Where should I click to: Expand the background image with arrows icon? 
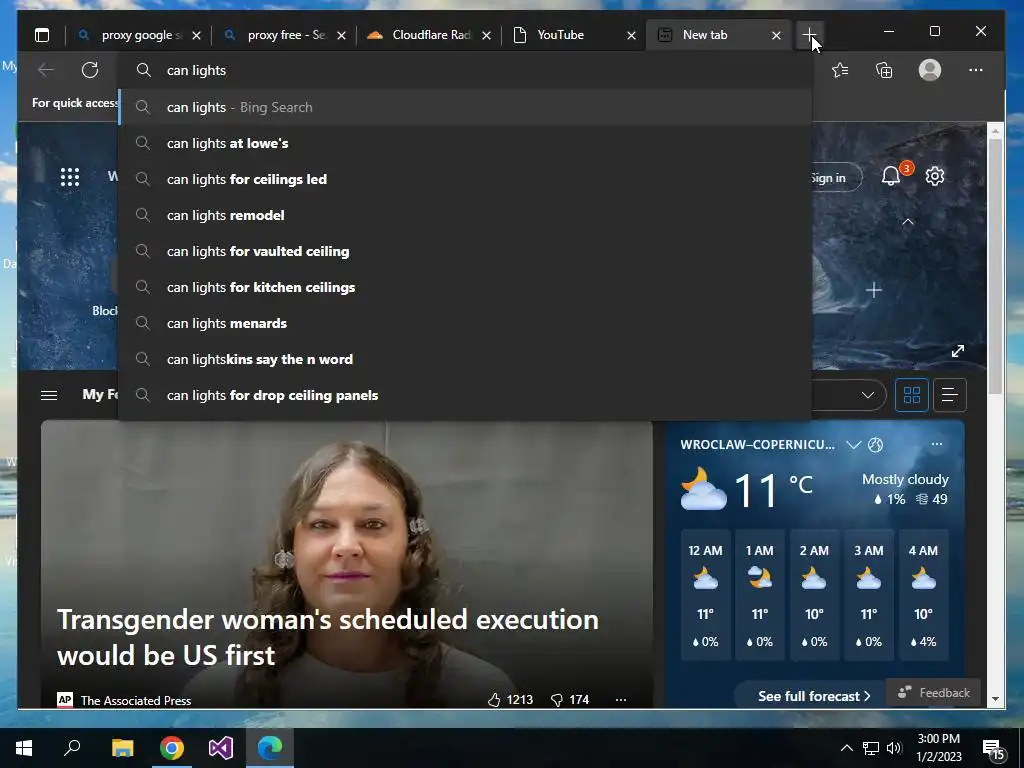(x=957, y=351)
